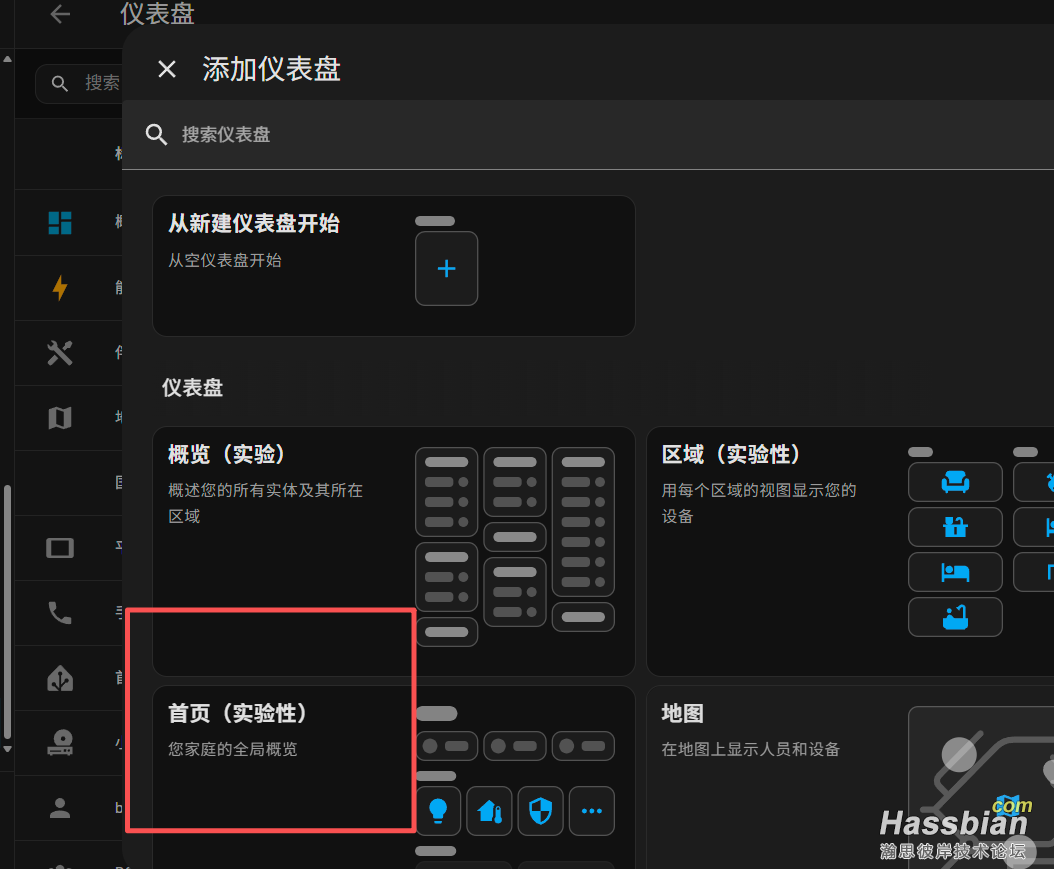The width and height of the screenshot is (1054, 869).
Task: Click the map preview thumbnail
Action: (981, 786)
